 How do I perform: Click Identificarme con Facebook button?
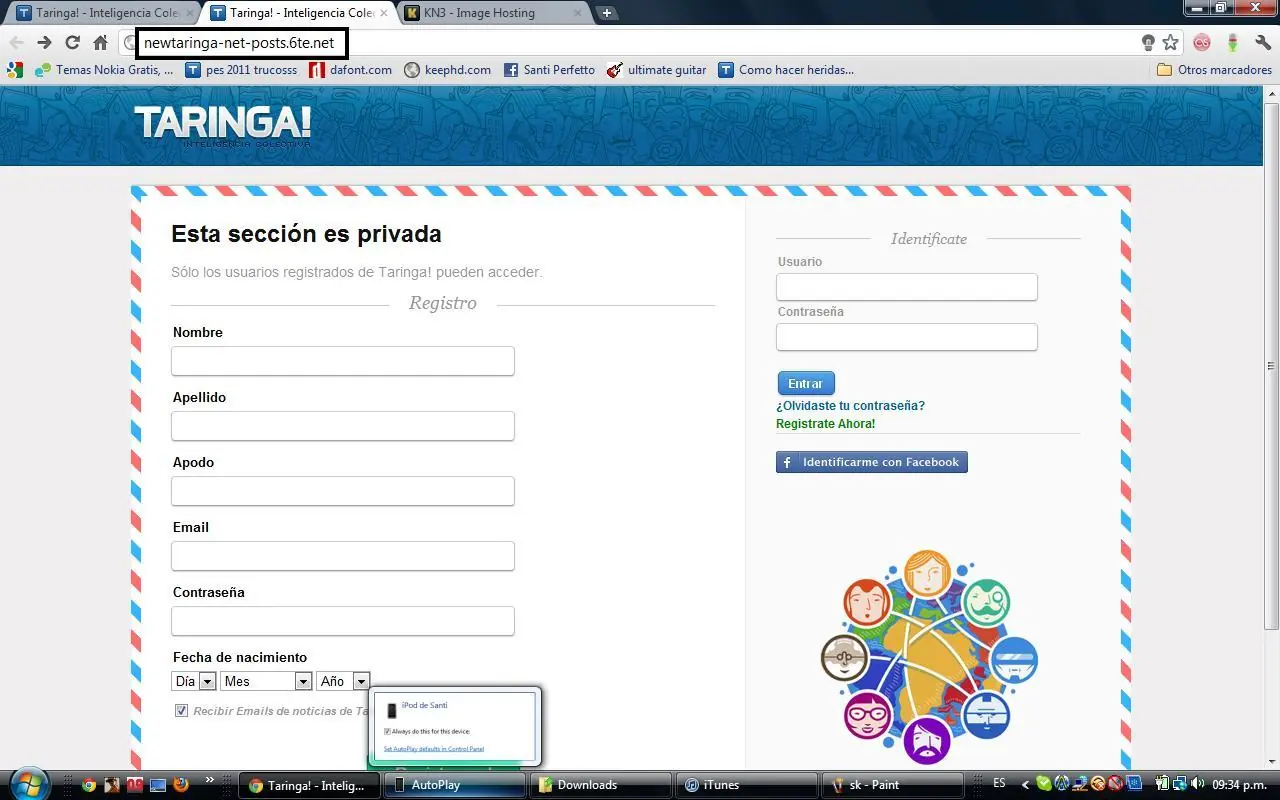click(872, 462)
